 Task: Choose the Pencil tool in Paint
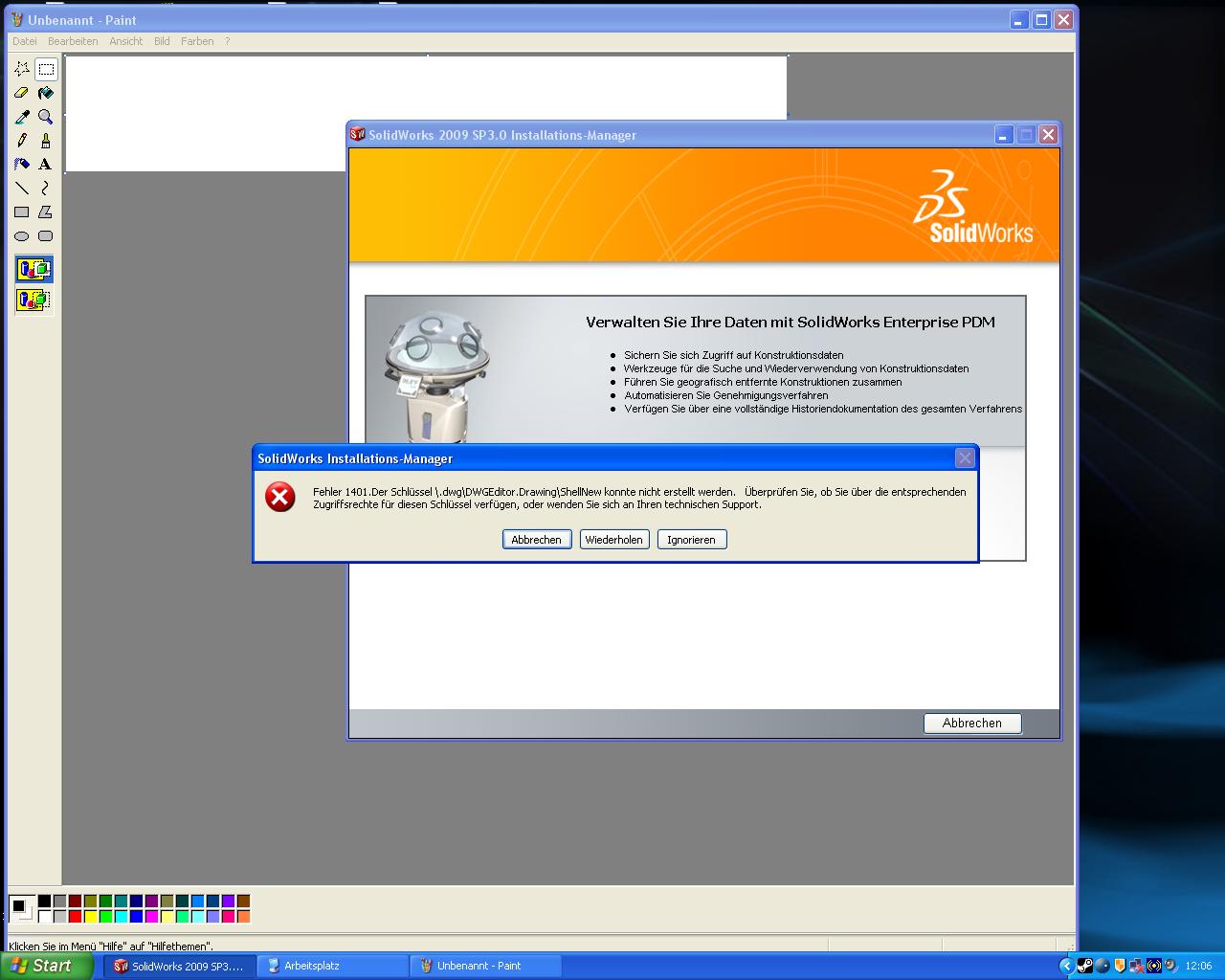22,141
